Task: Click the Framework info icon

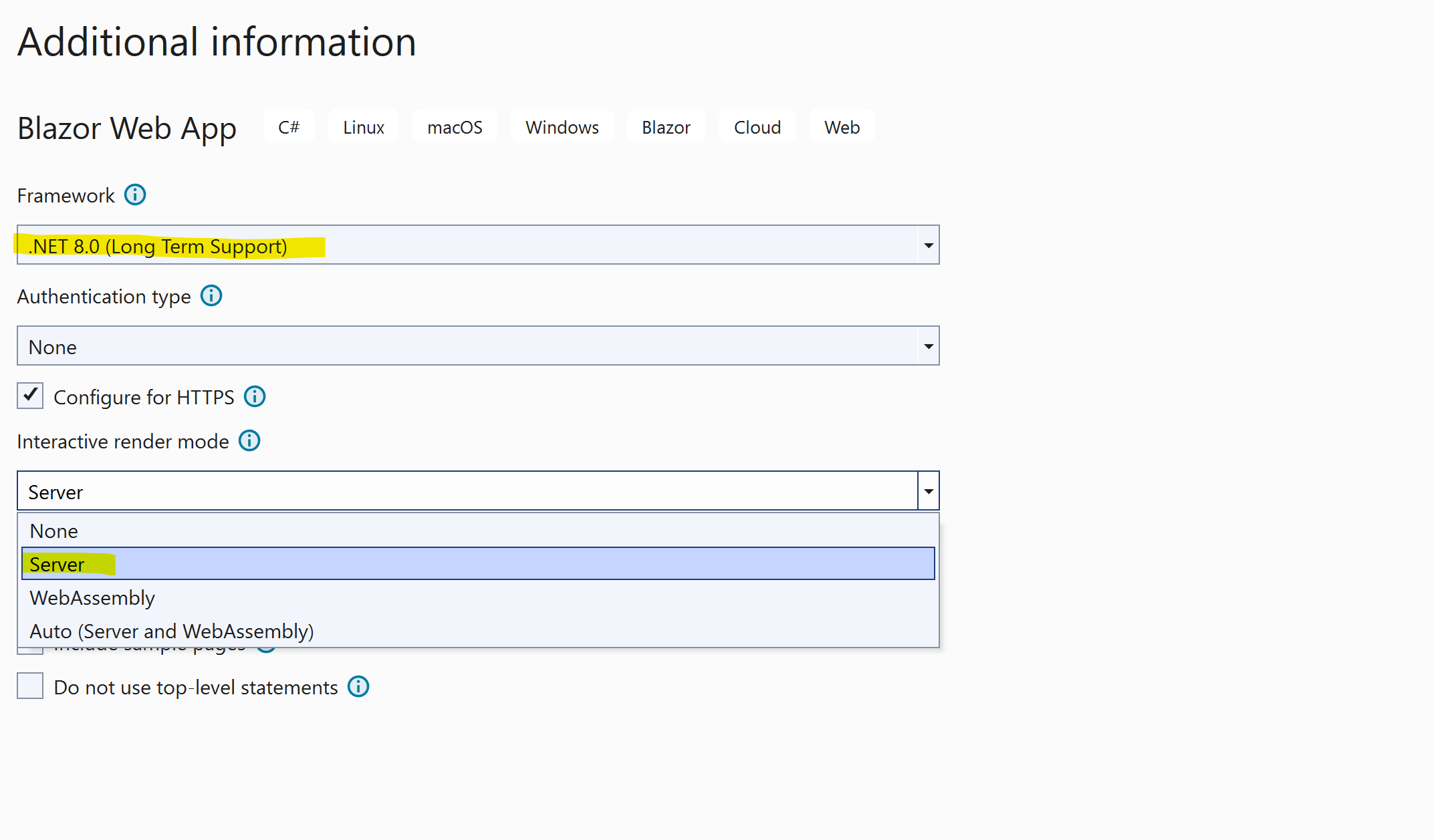Action: click(x=135, y=195)
